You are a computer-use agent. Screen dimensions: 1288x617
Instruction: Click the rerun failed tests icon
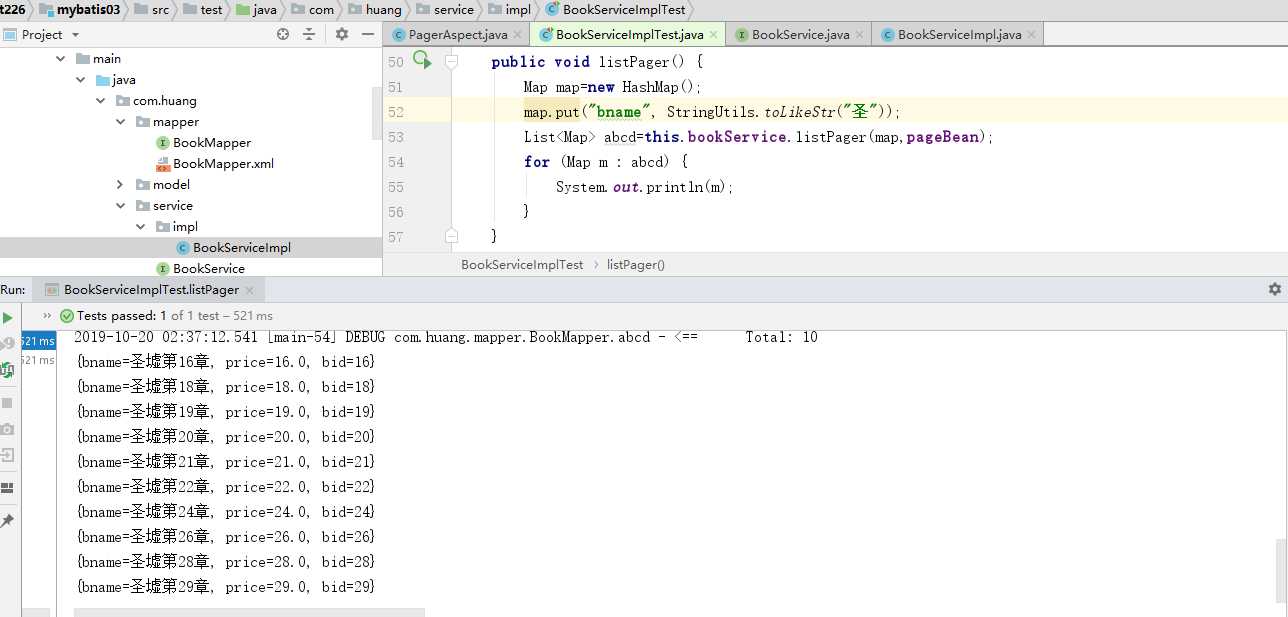7,344
